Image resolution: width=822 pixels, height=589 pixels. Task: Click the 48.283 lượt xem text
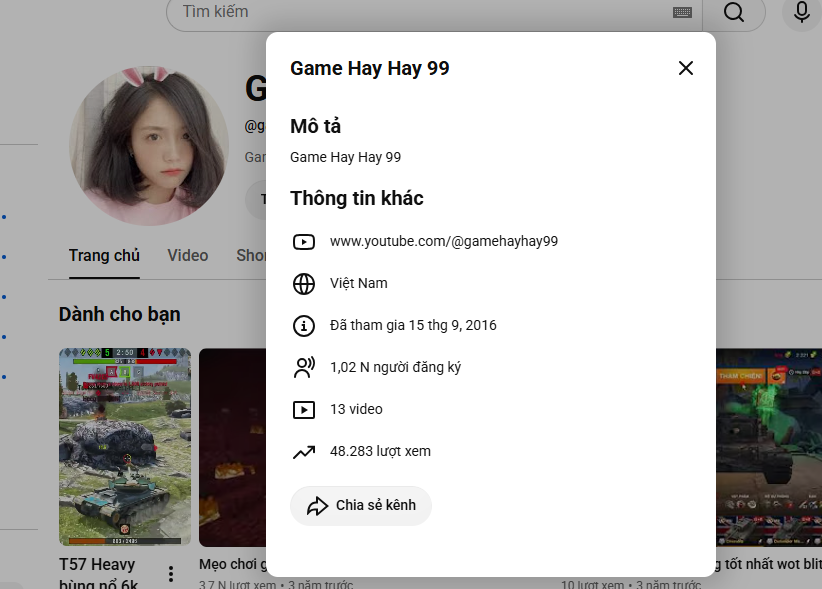click(380, 451)
